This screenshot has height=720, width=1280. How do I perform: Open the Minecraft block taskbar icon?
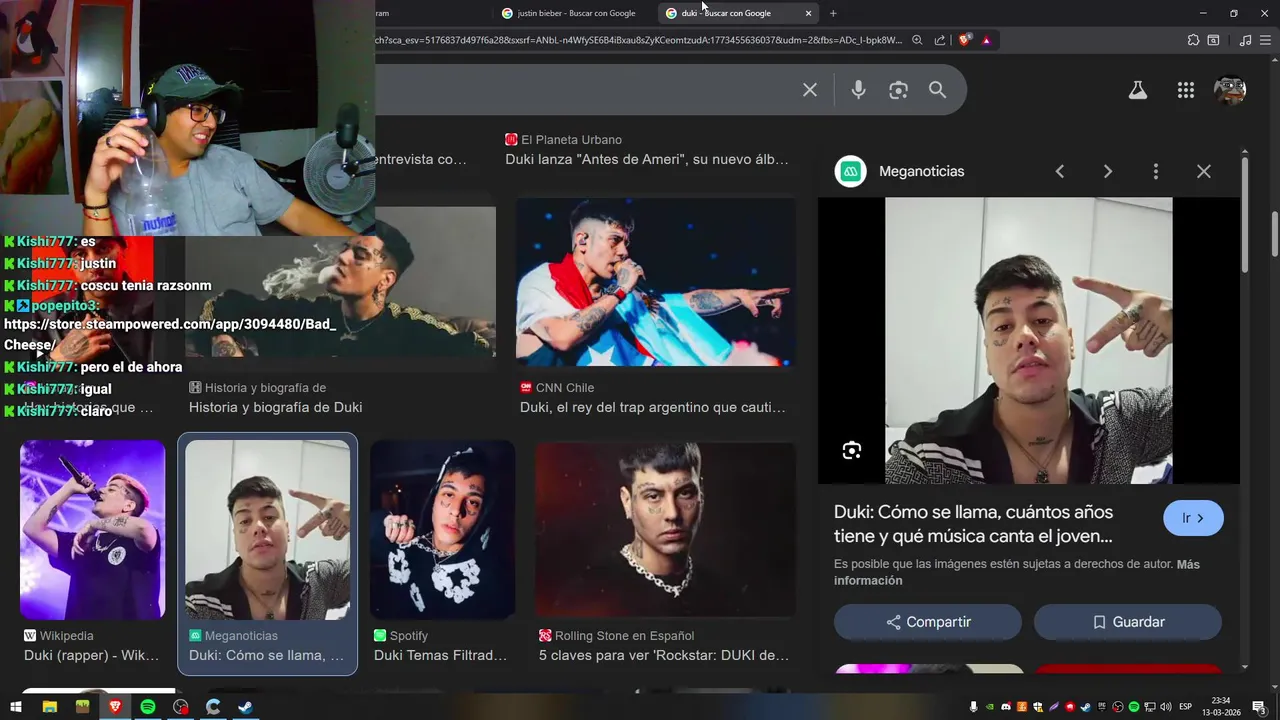click(x=82, y=707)
